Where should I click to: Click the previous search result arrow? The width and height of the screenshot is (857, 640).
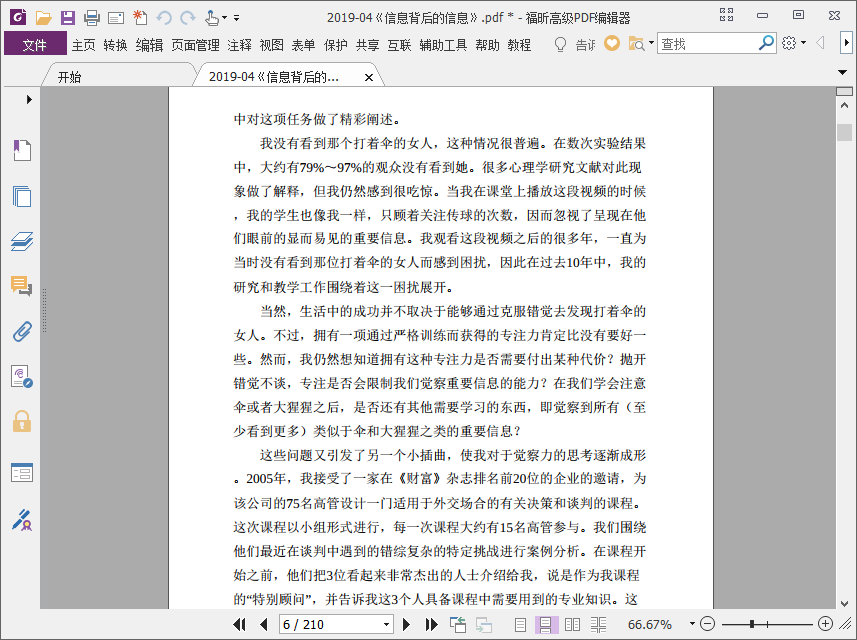pyautogui.click(x=820, y=43)
